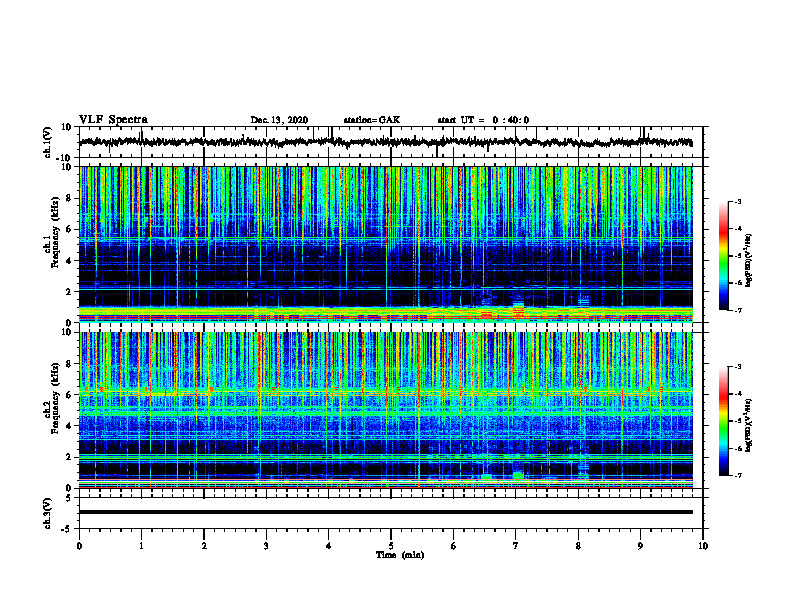
Task: Click the date 'Dec. 13, 2020'
Action: pos(279,120)
